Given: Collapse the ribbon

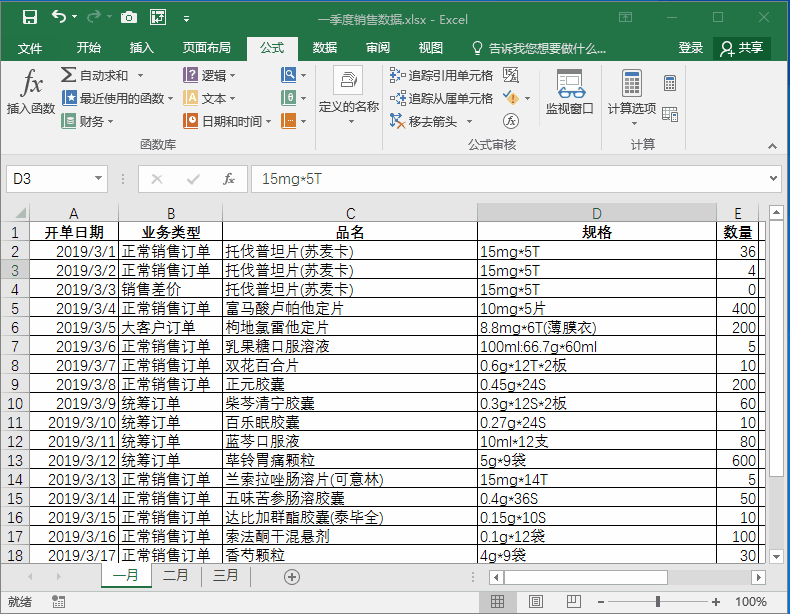Looking at the screenshot, I should coord(772,146).
